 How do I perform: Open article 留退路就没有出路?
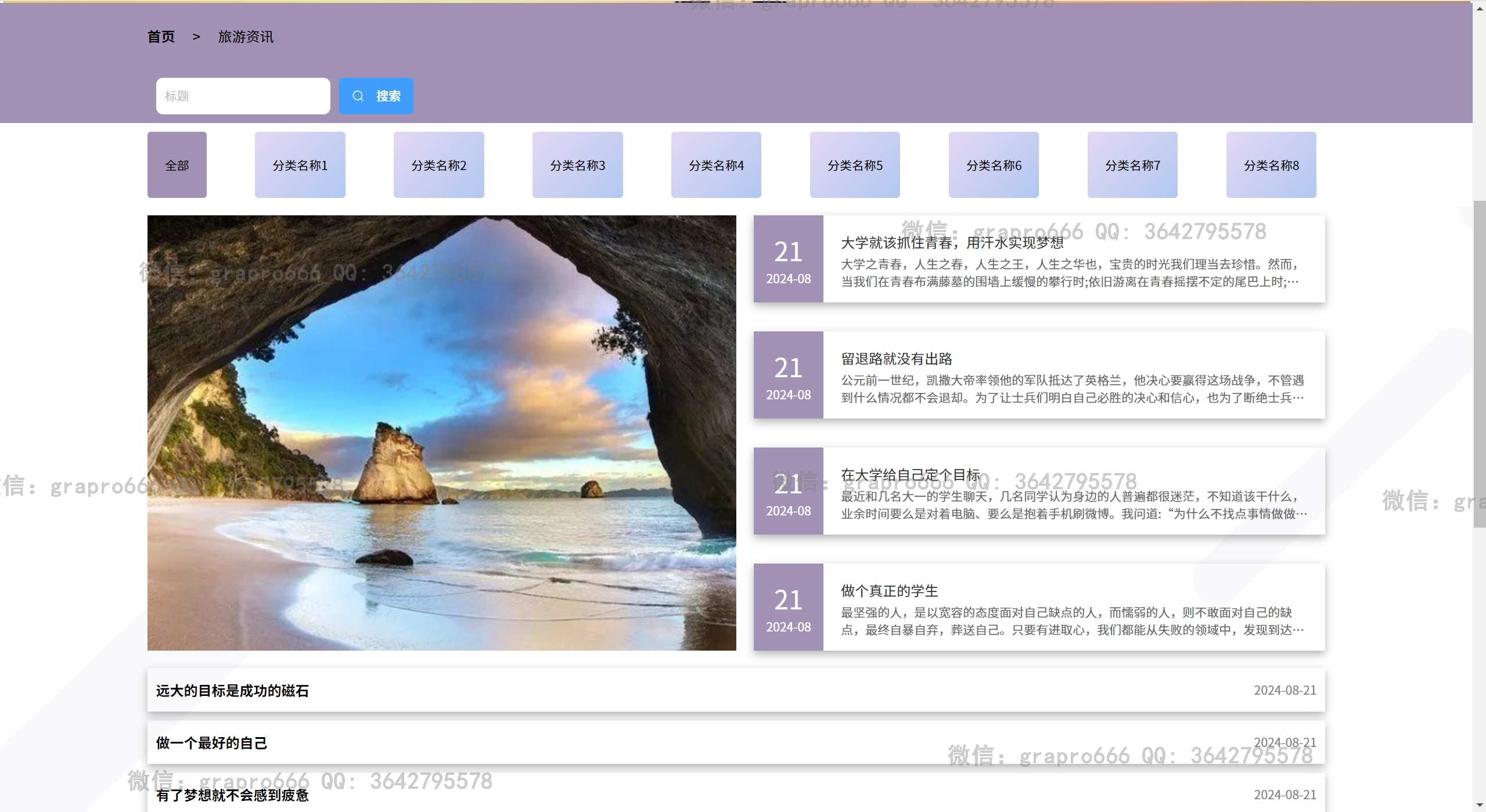pos(896,359)
